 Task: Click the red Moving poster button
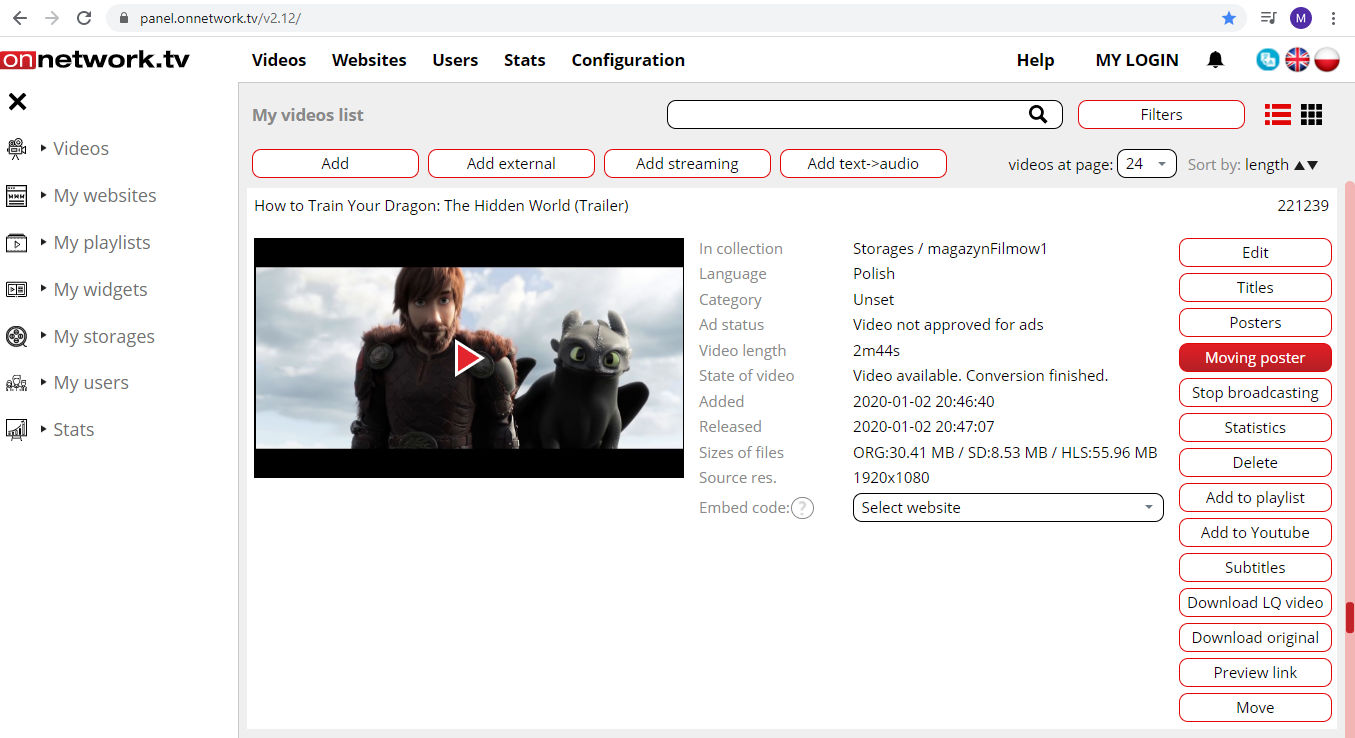click(x=1255, y=358)
